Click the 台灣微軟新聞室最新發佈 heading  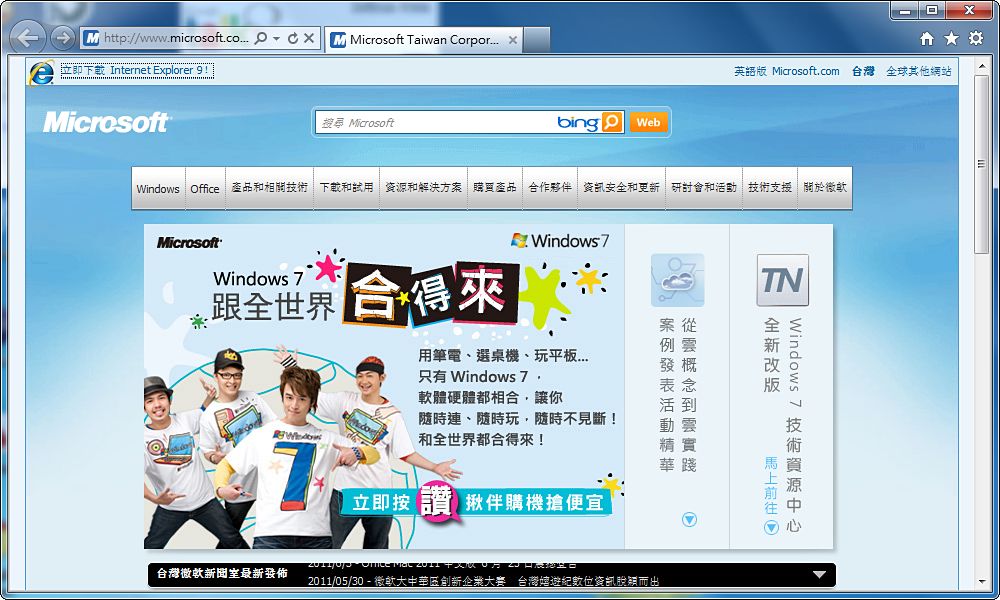click(x=223, y=573)
